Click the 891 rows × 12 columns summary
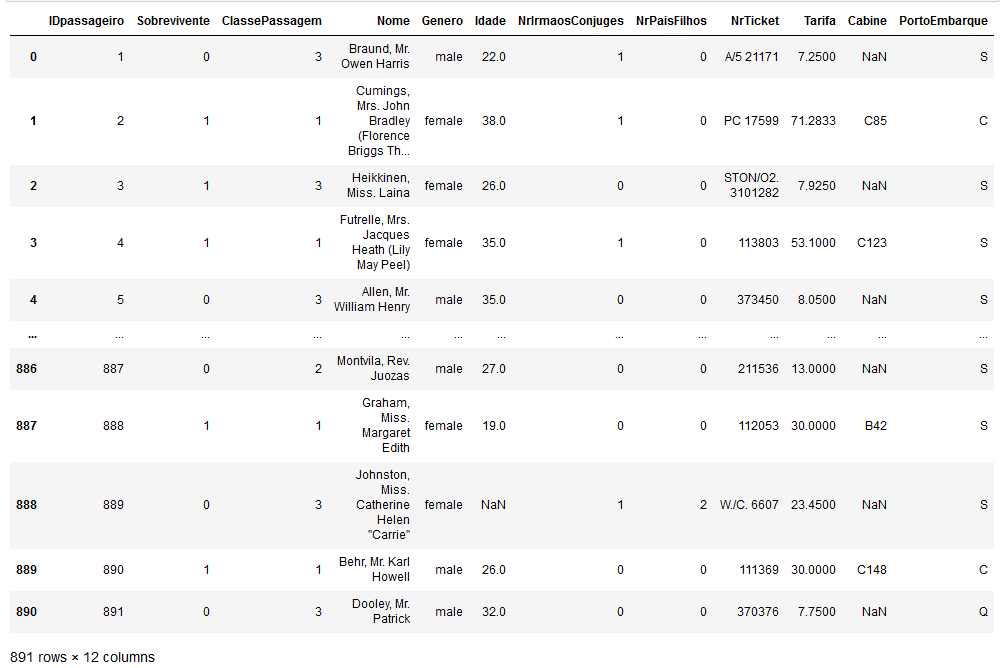 point(83,657)
